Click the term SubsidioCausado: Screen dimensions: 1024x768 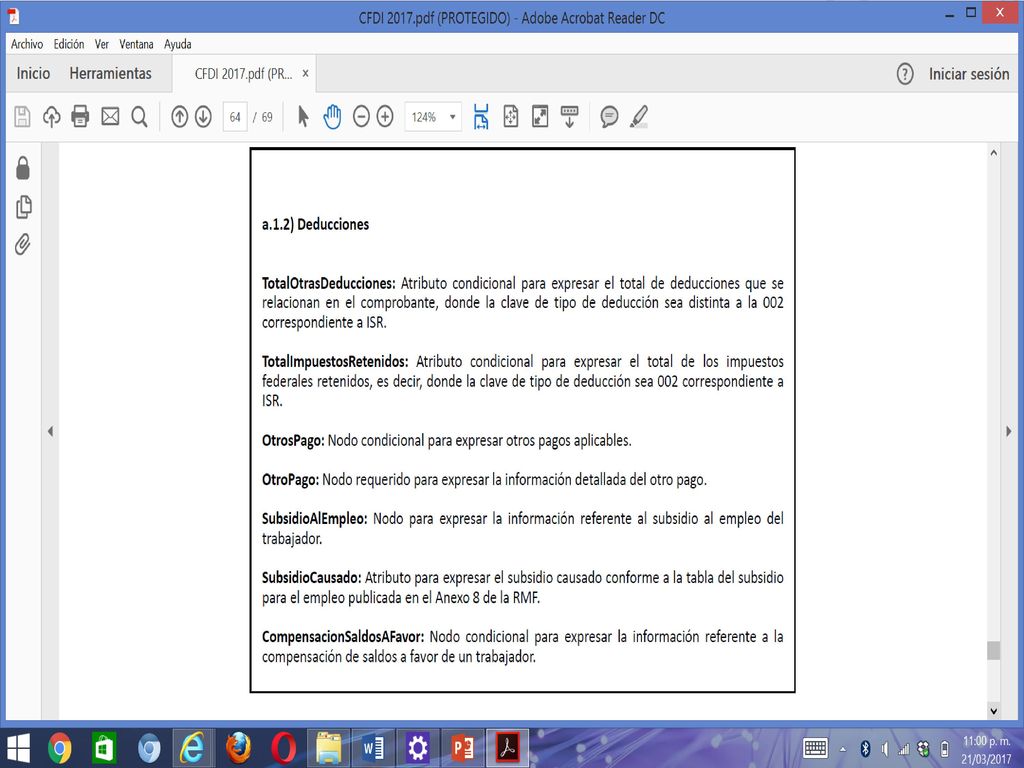(x=311, y=578)
